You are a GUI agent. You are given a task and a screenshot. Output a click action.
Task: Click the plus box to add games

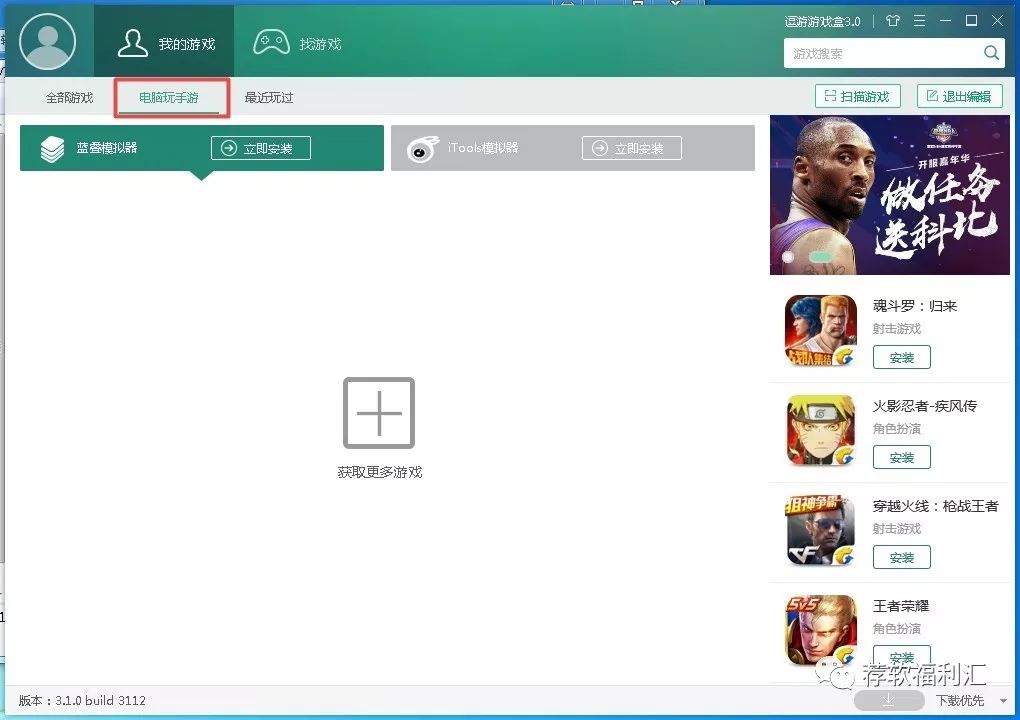pyautogui.click(x=379, y=412)
